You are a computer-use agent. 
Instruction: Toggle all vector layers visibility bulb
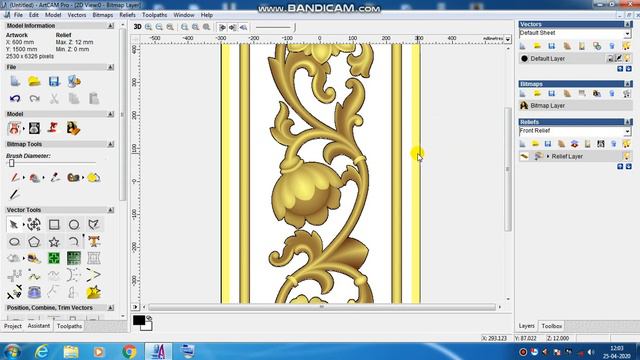[x=627, y=46]
